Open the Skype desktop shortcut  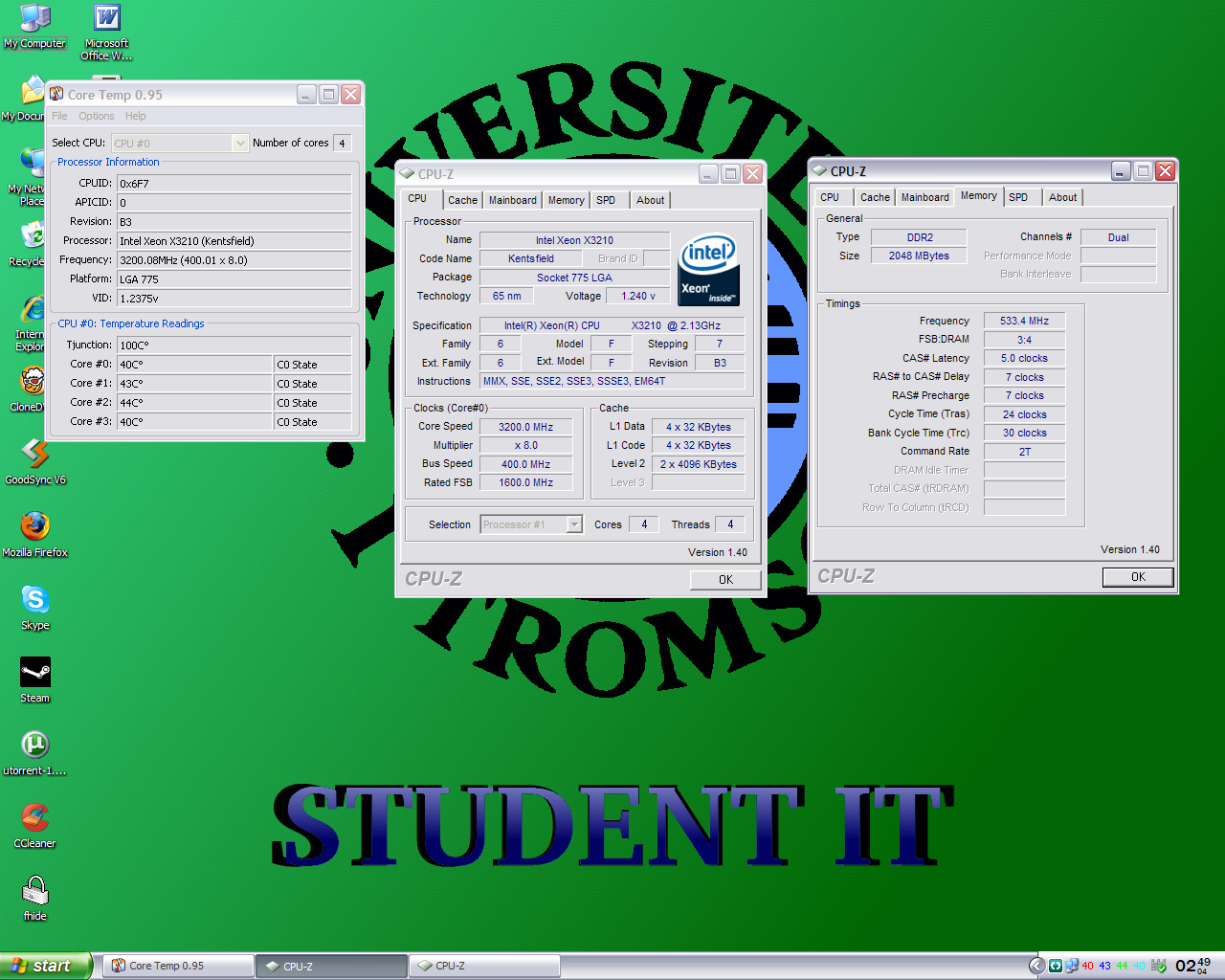click(x=35, y=607)
